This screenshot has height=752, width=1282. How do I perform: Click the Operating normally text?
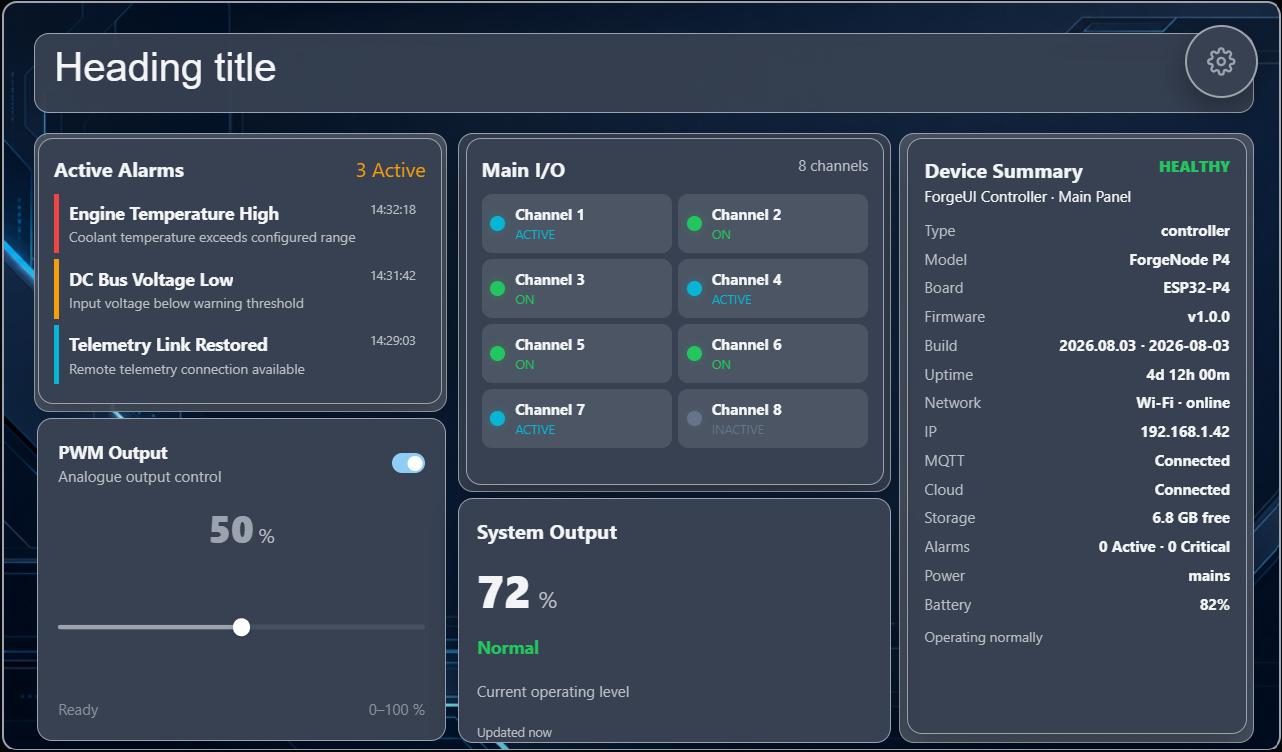tap(983, 638)
